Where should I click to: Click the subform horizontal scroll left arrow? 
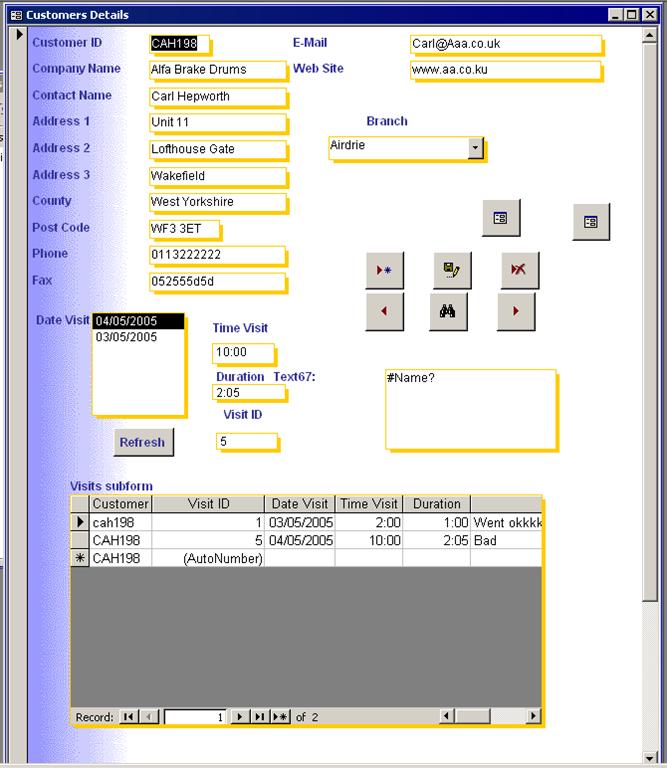point(446,716)
